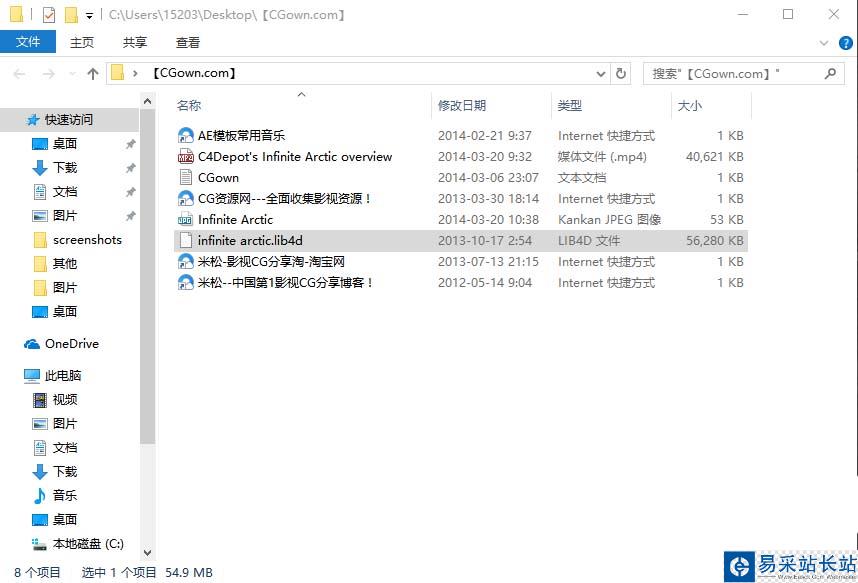Sort files by 大小 column
858x583 pixels.
689,105
